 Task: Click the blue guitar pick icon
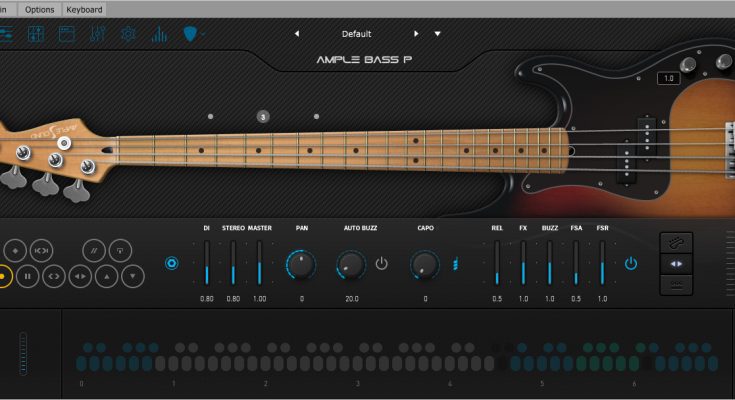(190, 34)
